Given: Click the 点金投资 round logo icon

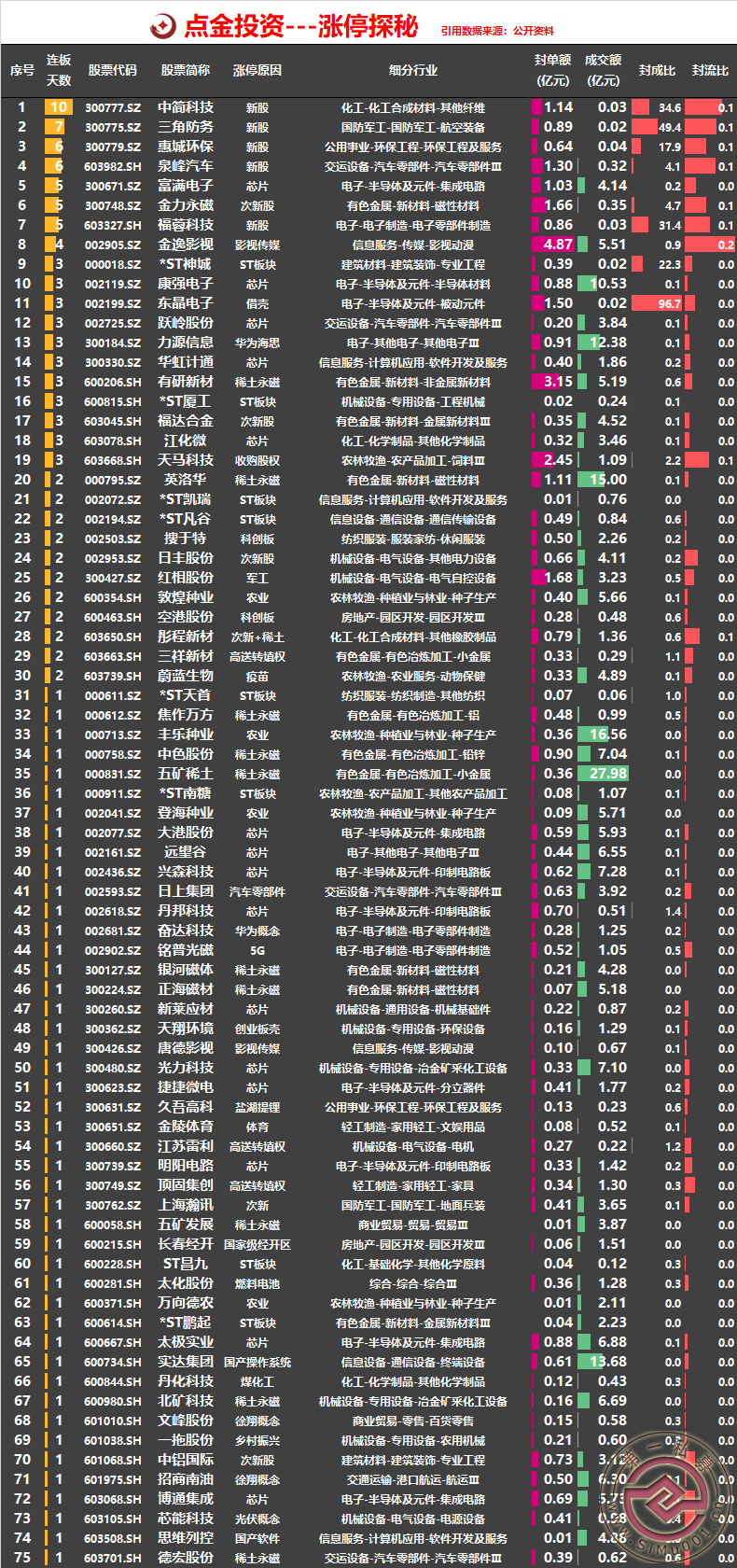Looking at the screenshot, I should pyautogui.click(x=163, y=26).
